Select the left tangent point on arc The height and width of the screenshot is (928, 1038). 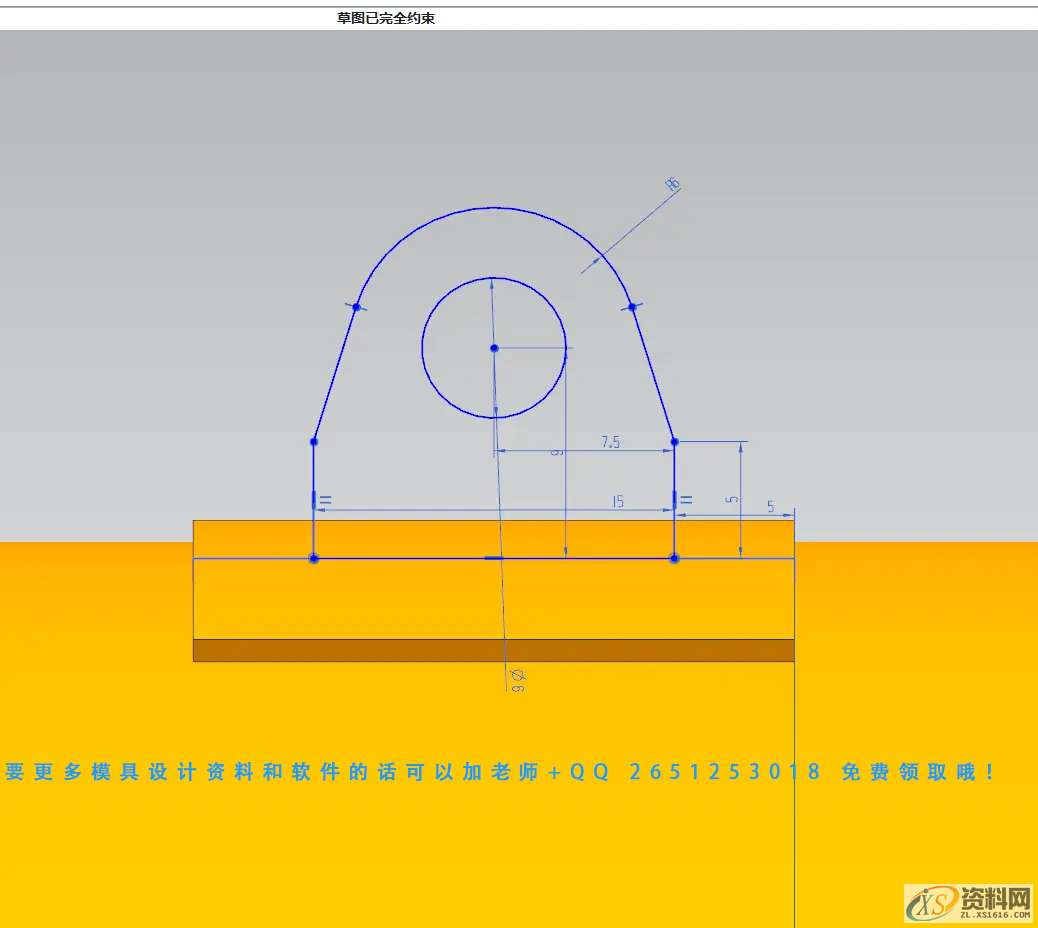point(356,307)
